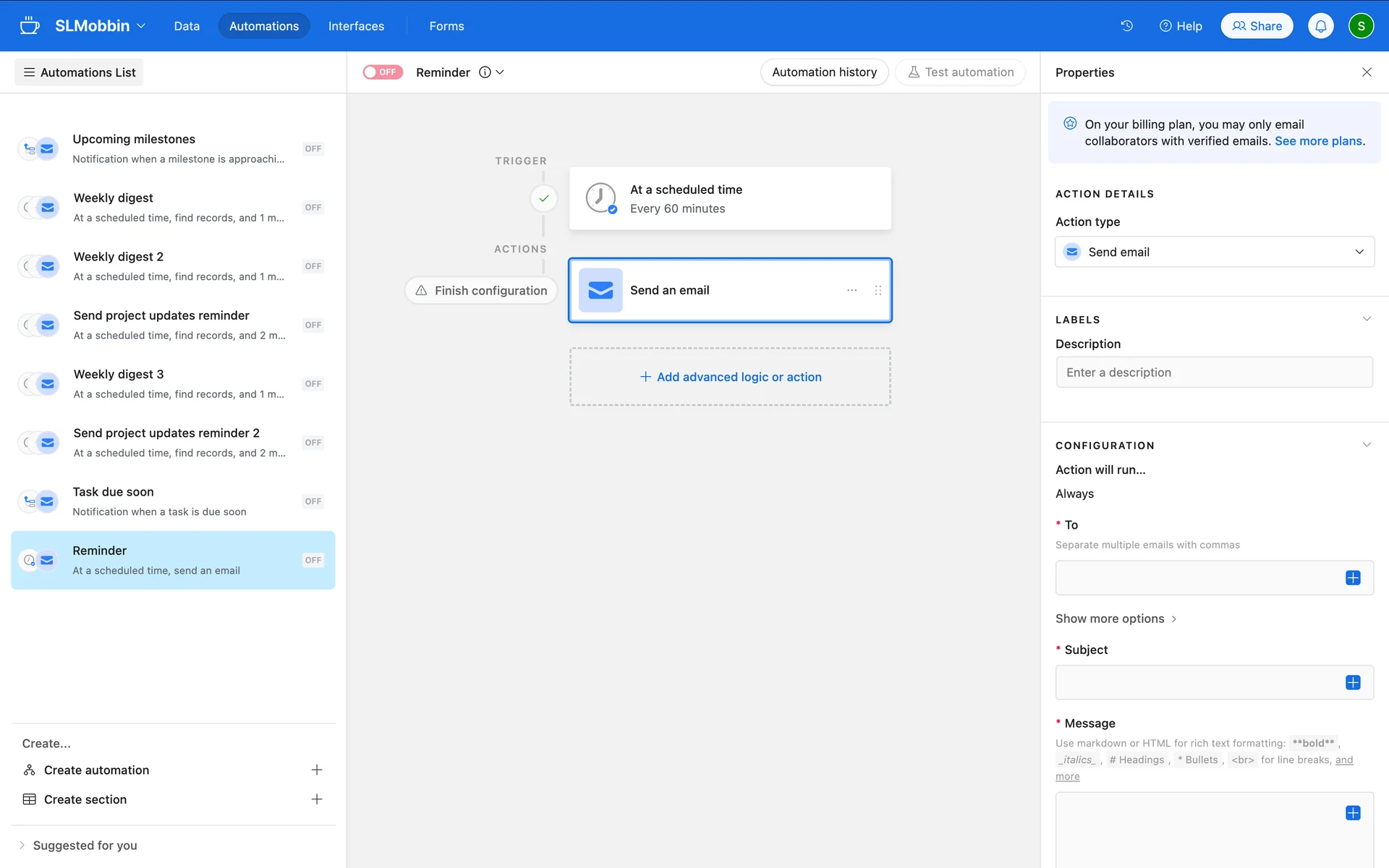Toggle the Task due soon OFF switch
The width and height of the screenshot is (1389, 868).
coord(313,501)
